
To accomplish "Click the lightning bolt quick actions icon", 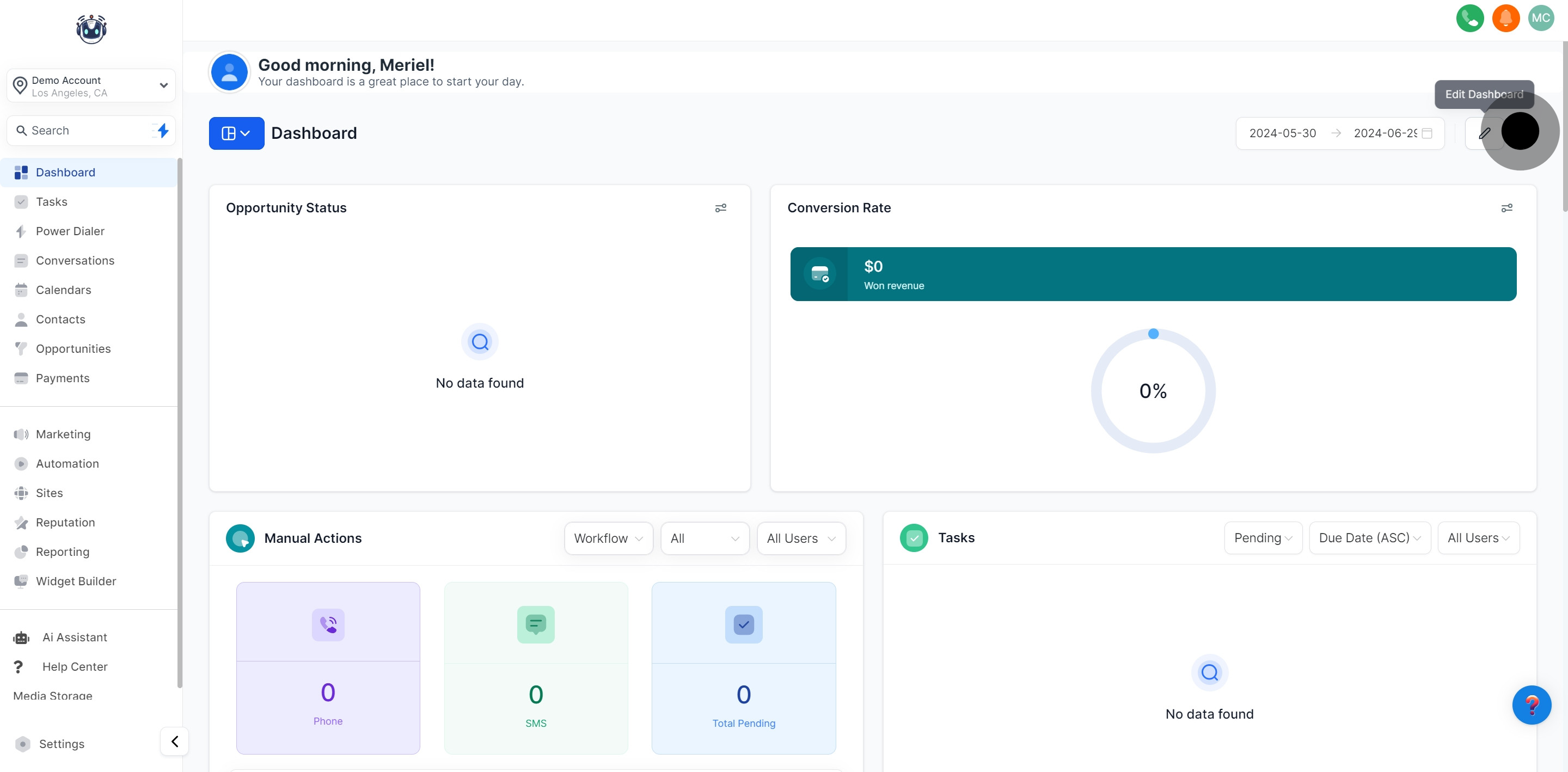I will coord(162,130).
